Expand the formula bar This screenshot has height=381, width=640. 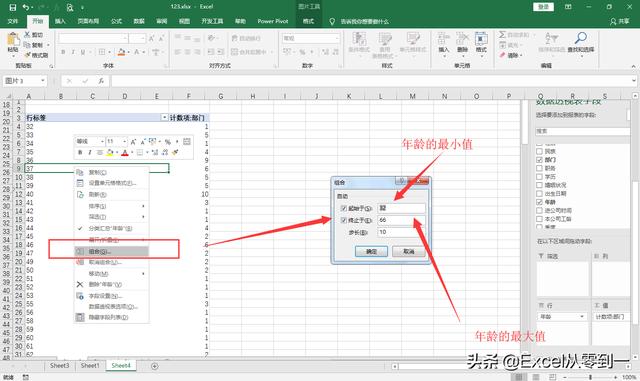pyautogui.click(x=634, y=81)
